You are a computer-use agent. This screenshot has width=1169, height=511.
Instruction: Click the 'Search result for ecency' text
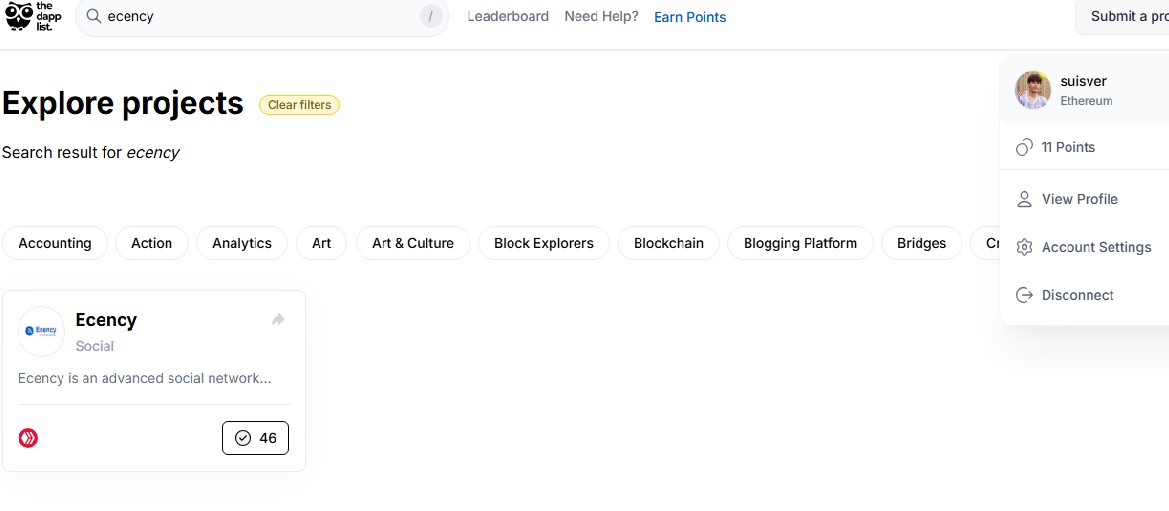tap(91, 153)
